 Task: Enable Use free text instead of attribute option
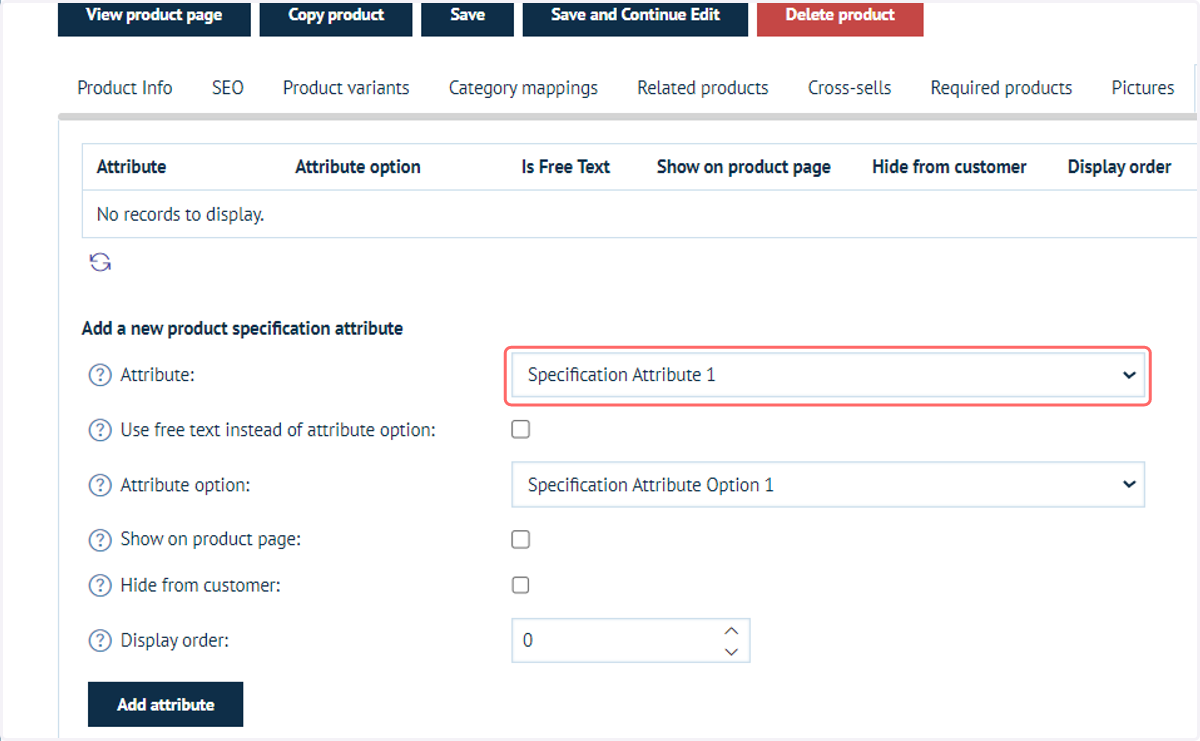[x=520, y=430]
